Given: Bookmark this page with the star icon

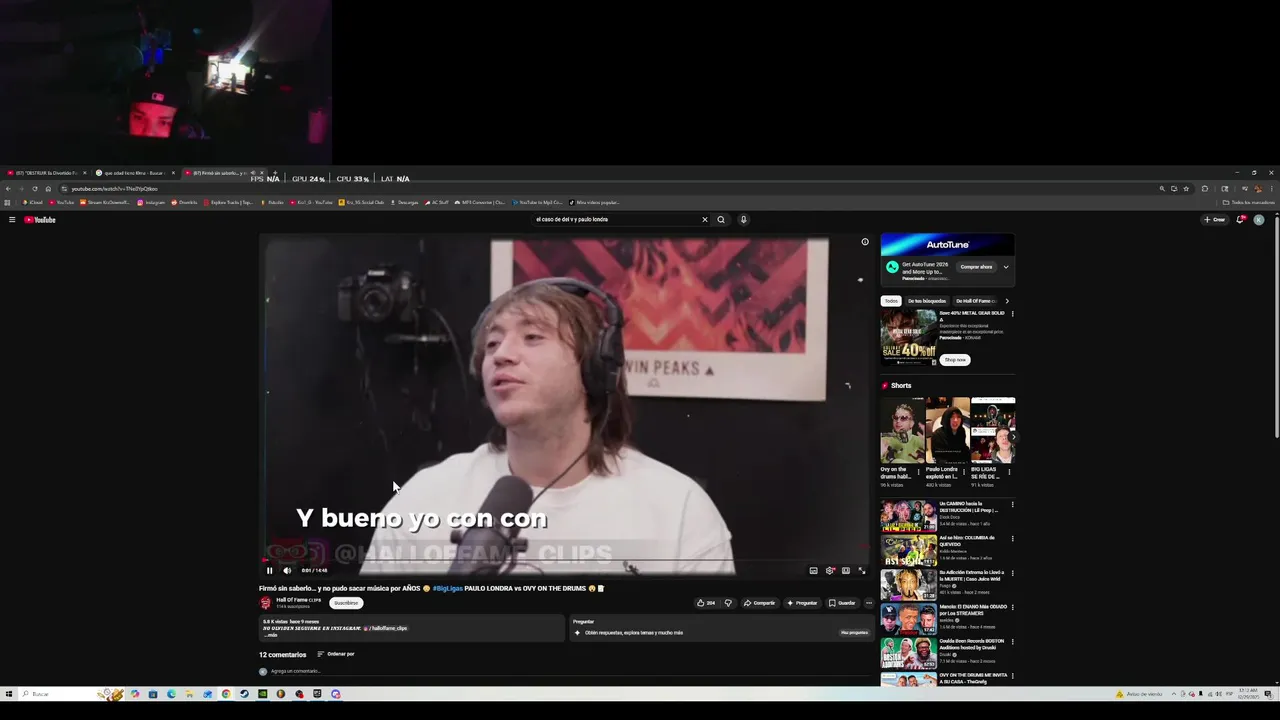Looking at the screenshot, I should pyautogui.click(x=1186, y=189).
